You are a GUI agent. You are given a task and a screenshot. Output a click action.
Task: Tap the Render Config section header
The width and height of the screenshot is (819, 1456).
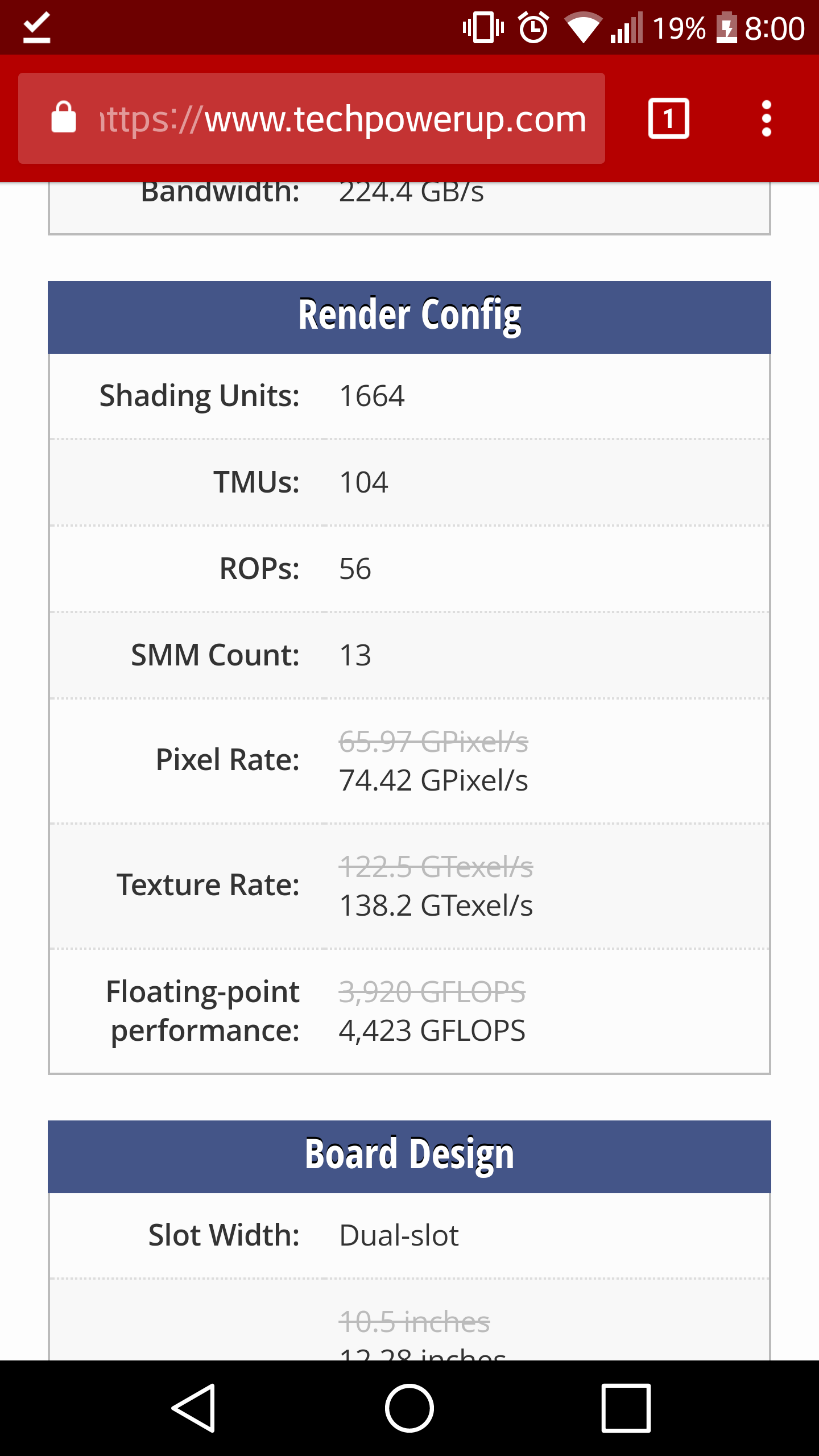coord(409,317)
